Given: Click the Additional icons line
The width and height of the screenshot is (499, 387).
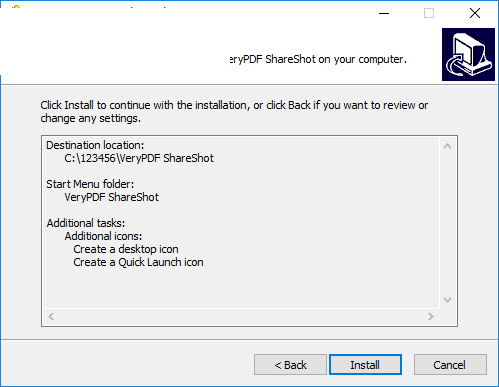Looking at the screenshot, I should [103, 236].
